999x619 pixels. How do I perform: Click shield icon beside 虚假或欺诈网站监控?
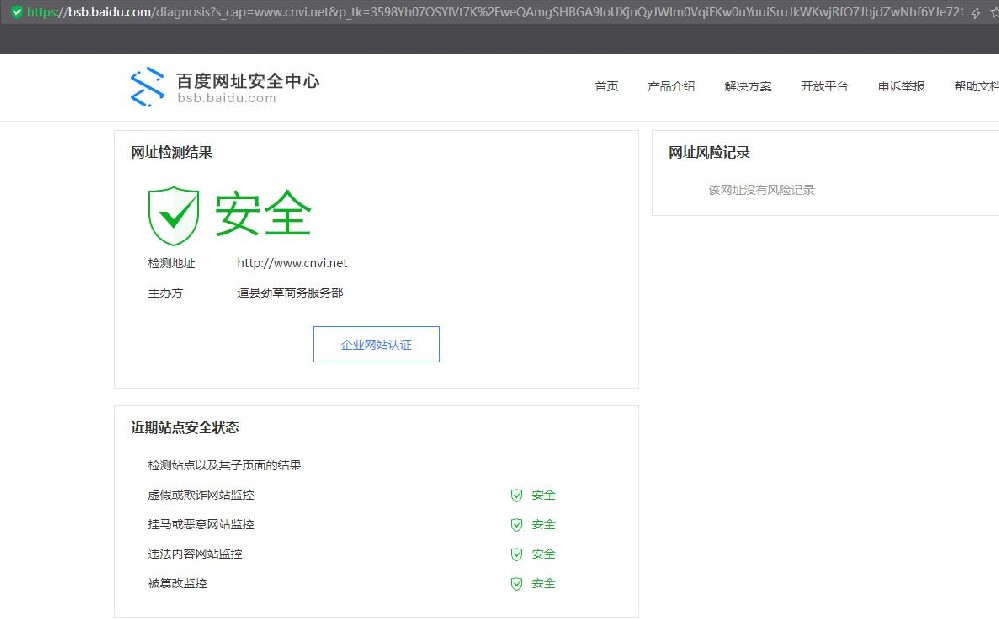[517, 495]
